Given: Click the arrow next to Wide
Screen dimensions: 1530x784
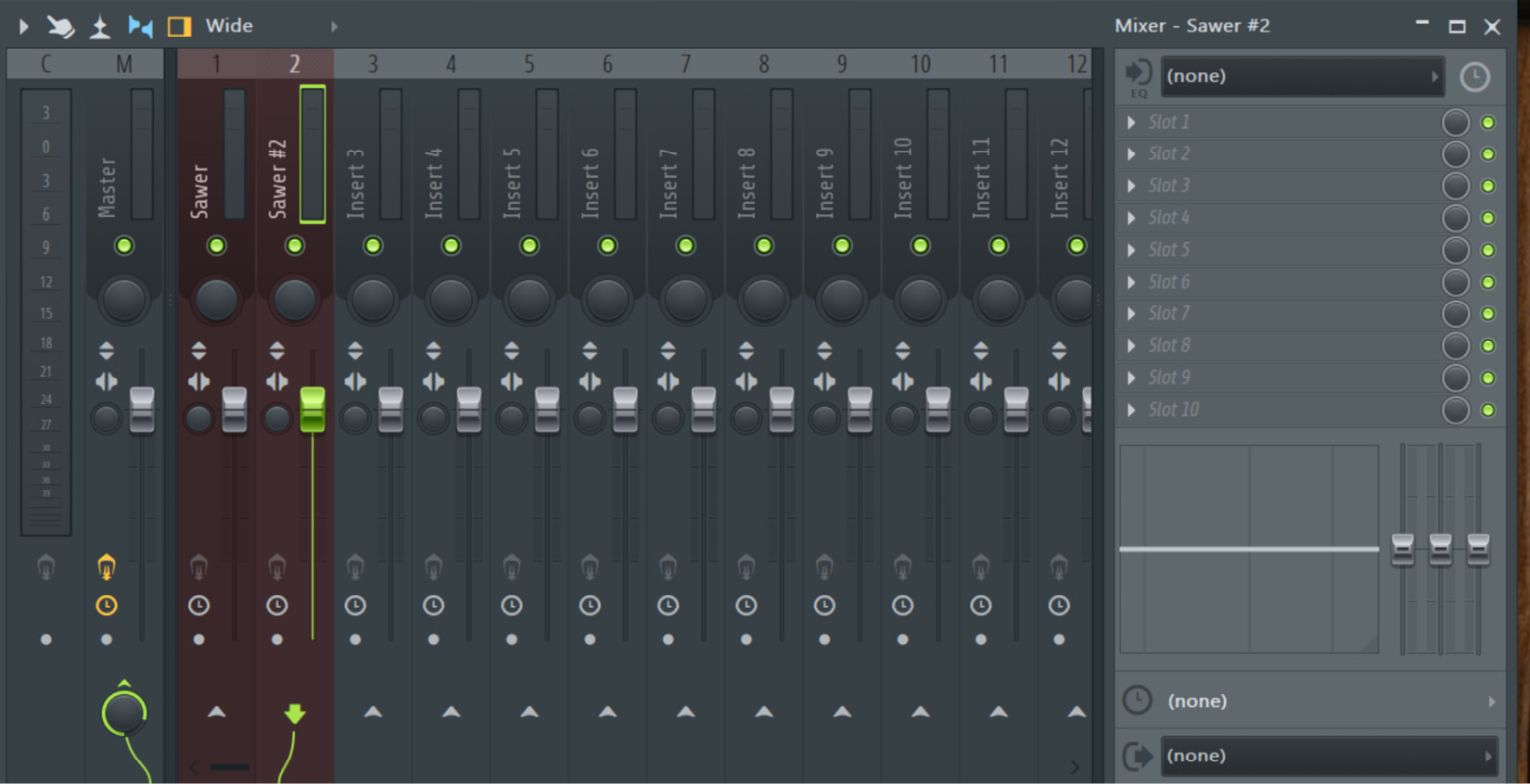Looking at the screenshot, I should (x=334, y=26).
